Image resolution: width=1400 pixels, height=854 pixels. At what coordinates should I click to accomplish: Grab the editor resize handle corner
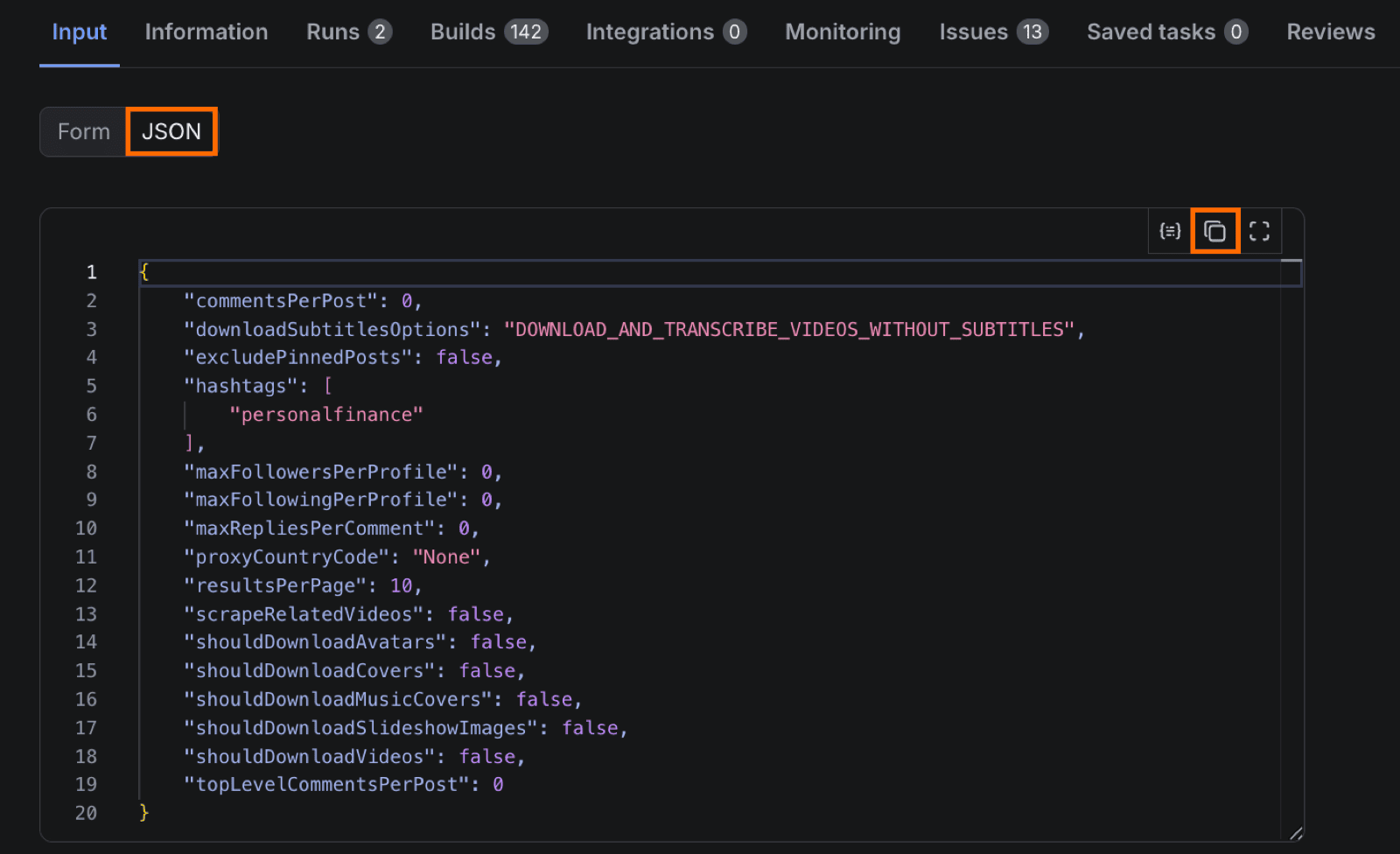coord(1296,833)
